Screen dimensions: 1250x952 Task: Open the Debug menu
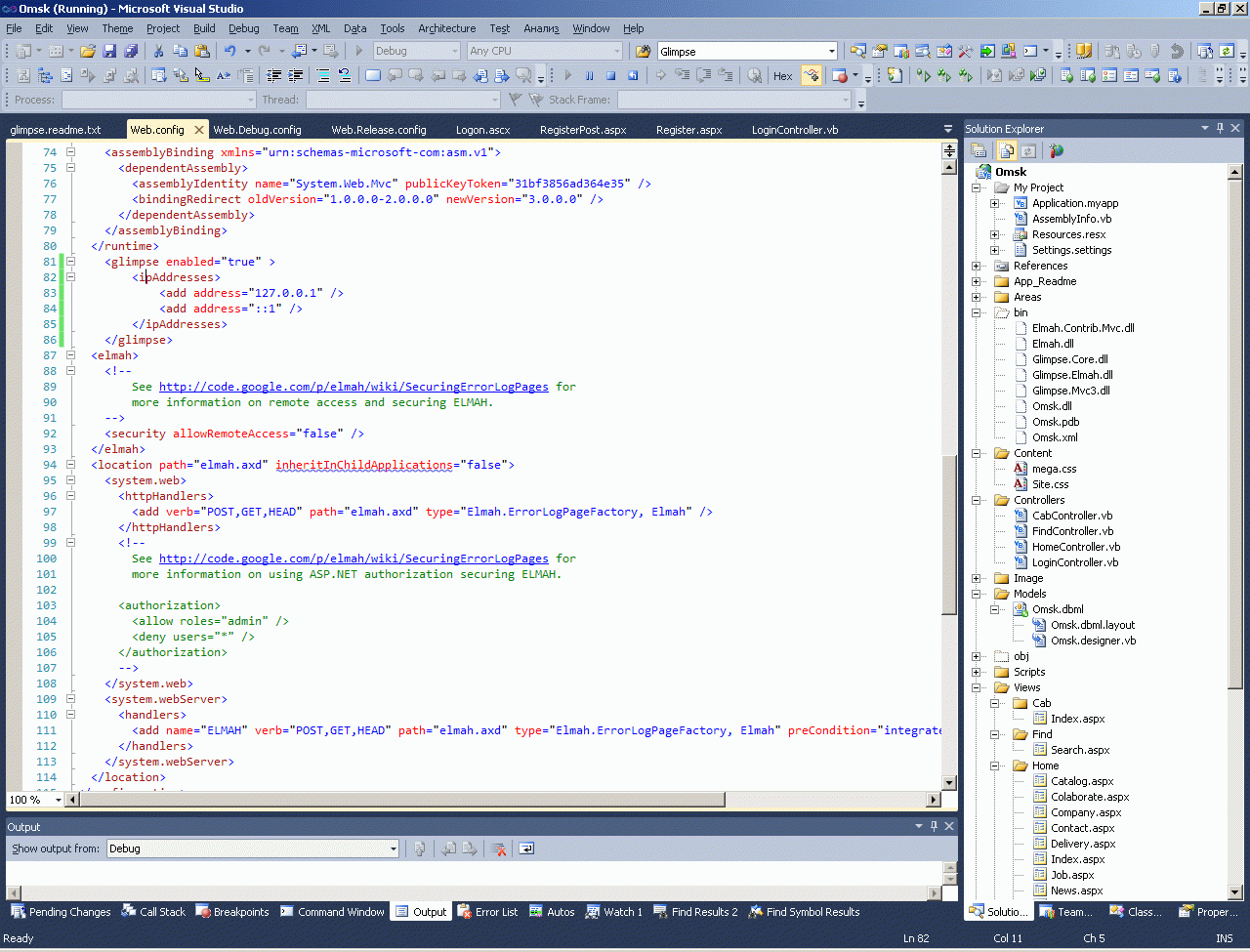[243, 28]
